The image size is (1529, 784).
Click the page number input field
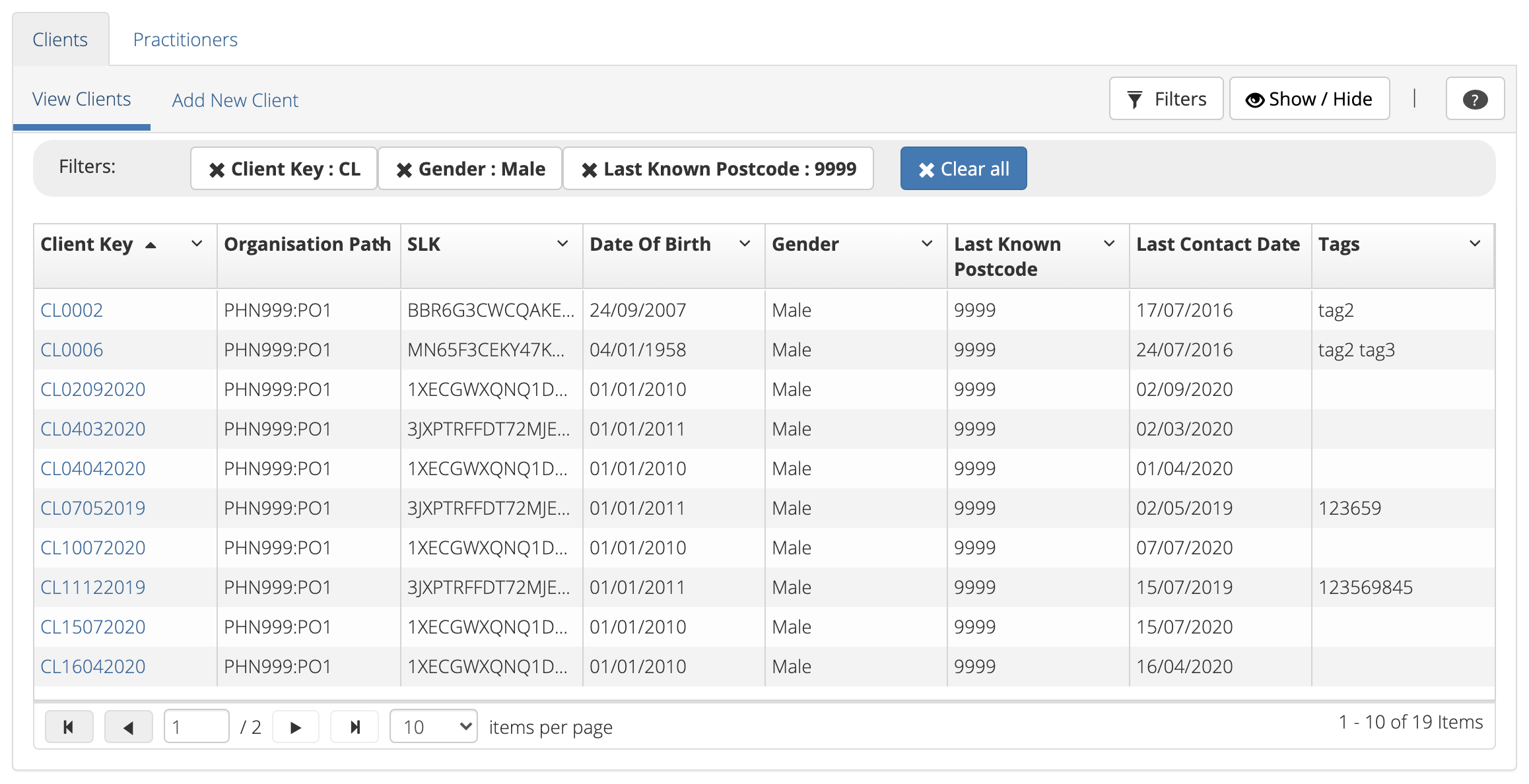[196, 727]
